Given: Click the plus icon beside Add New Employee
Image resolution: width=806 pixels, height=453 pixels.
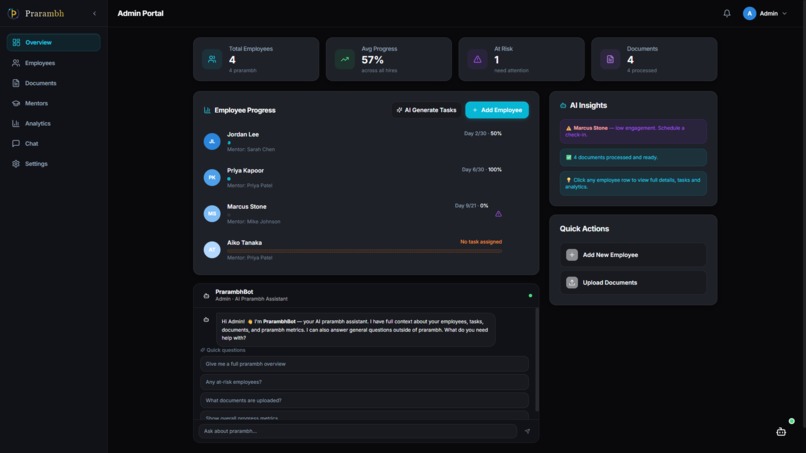Looking at the screenshot, I should pyautogui.click(x=572, y=255).
